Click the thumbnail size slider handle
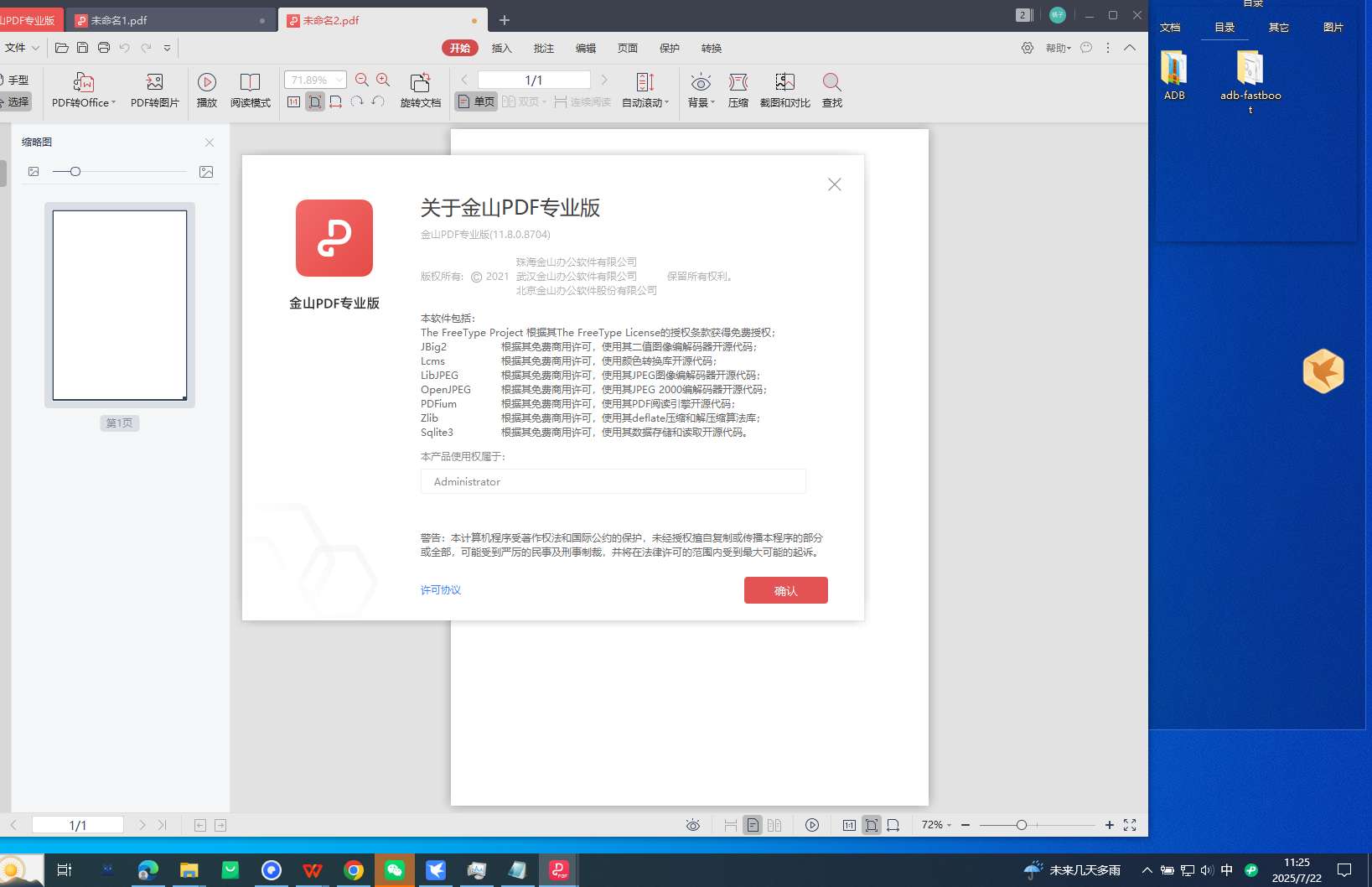This screenshot has width=1372, height=887. point(75,172)
